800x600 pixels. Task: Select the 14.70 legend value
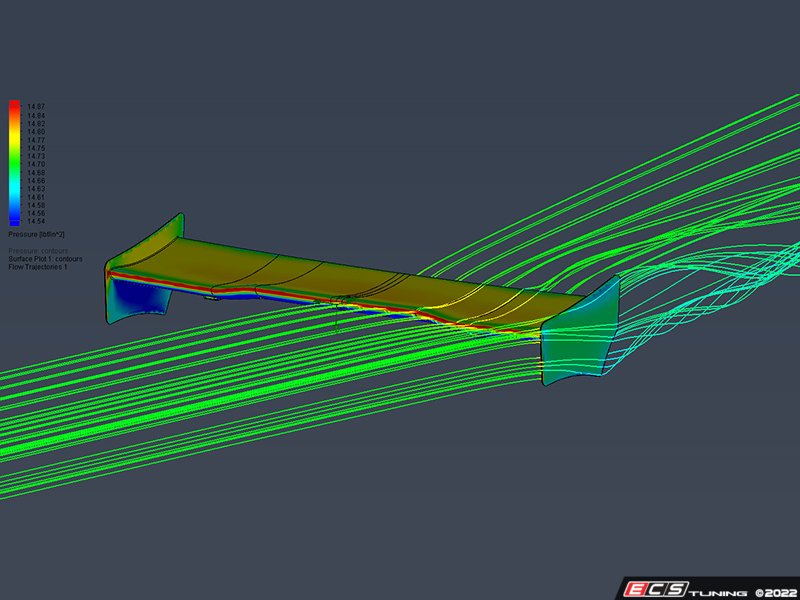click(37, 164)
